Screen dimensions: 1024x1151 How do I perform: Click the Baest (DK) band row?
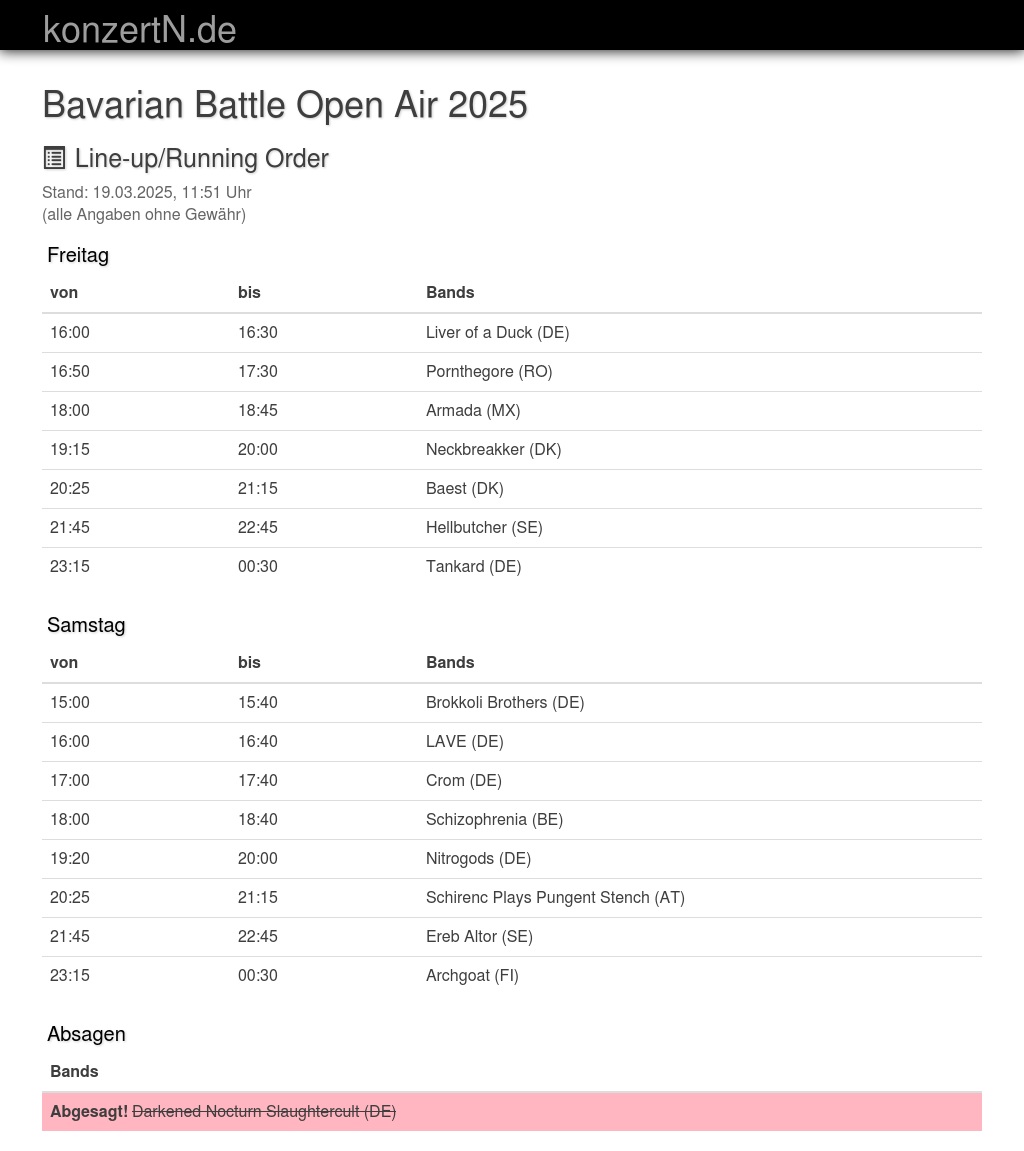(x=464, y=489)
